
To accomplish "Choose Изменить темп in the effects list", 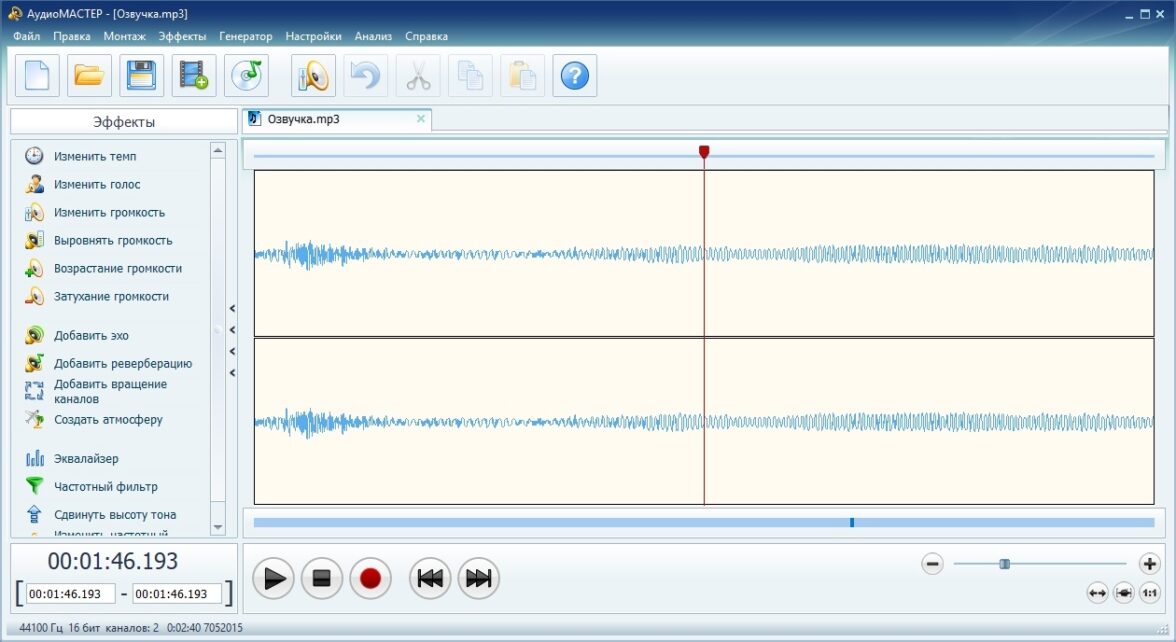I will pos(95,157).
